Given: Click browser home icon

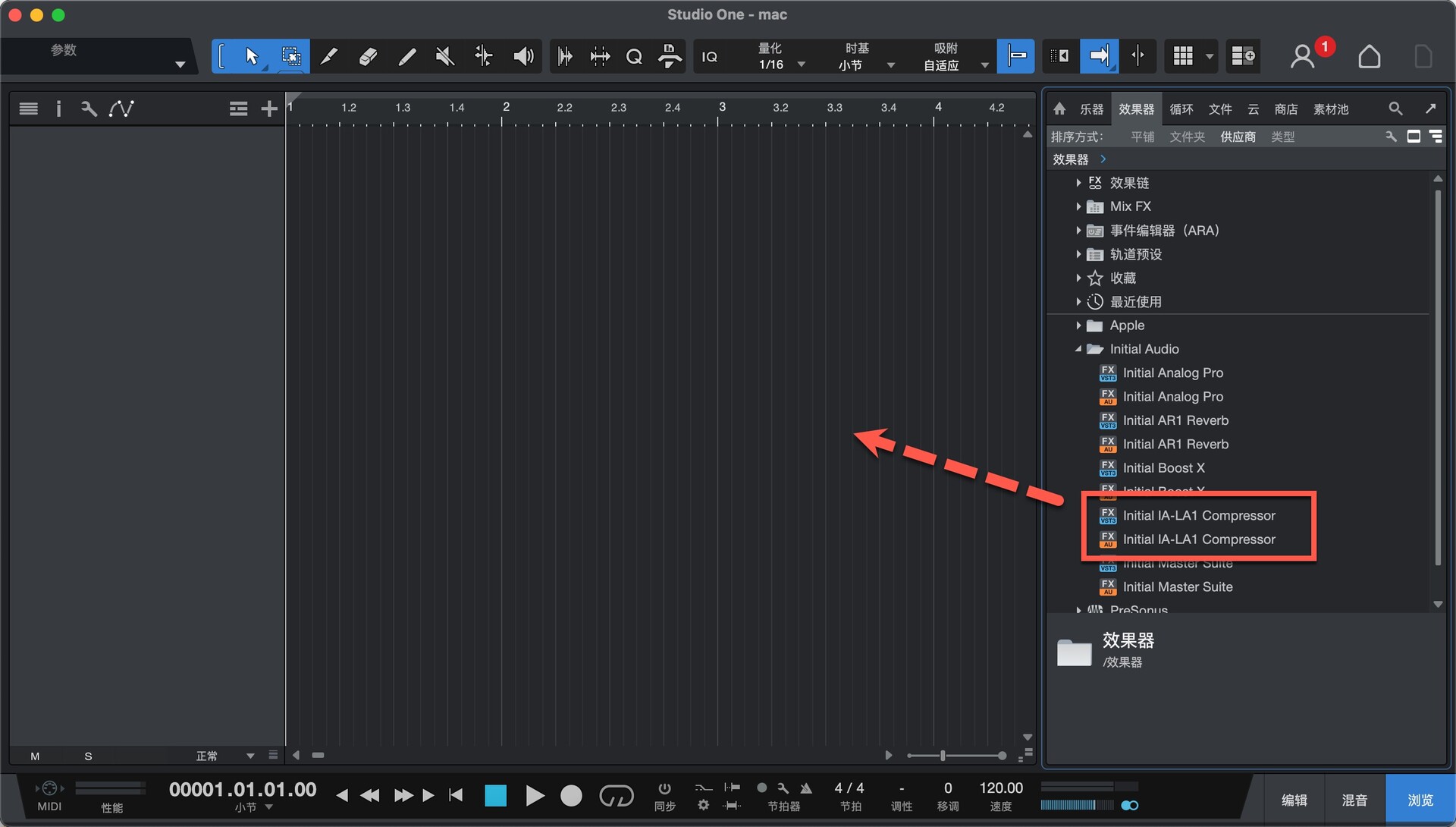Looking at the screenshot, I should pyautogui.click(x=1059, y=109).
